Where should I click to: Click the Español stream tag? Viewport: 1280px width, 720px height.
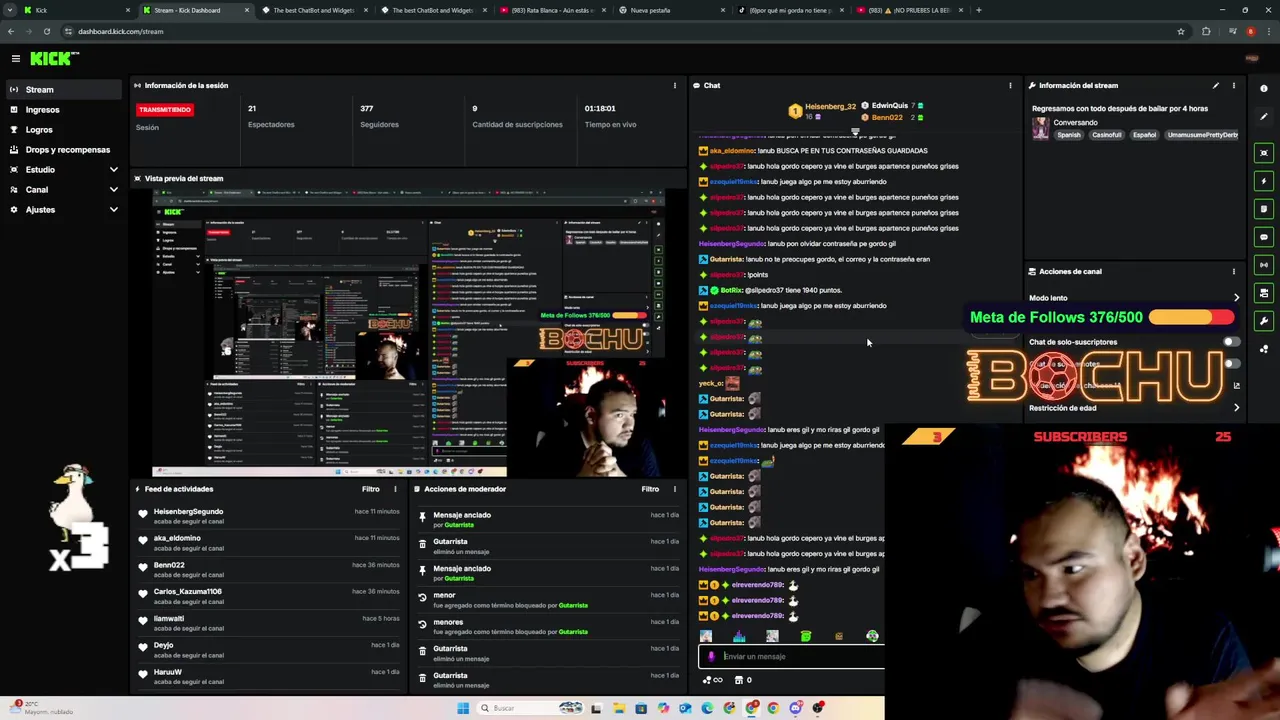point(1144,135)
